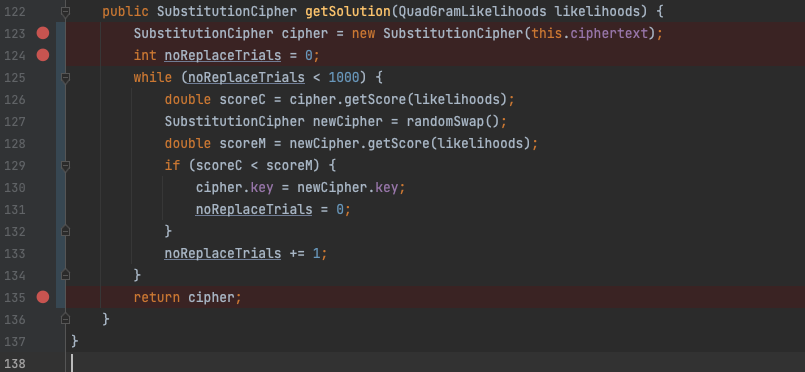
Task: Click the getSolution method name
Action: tap(348, 11)
